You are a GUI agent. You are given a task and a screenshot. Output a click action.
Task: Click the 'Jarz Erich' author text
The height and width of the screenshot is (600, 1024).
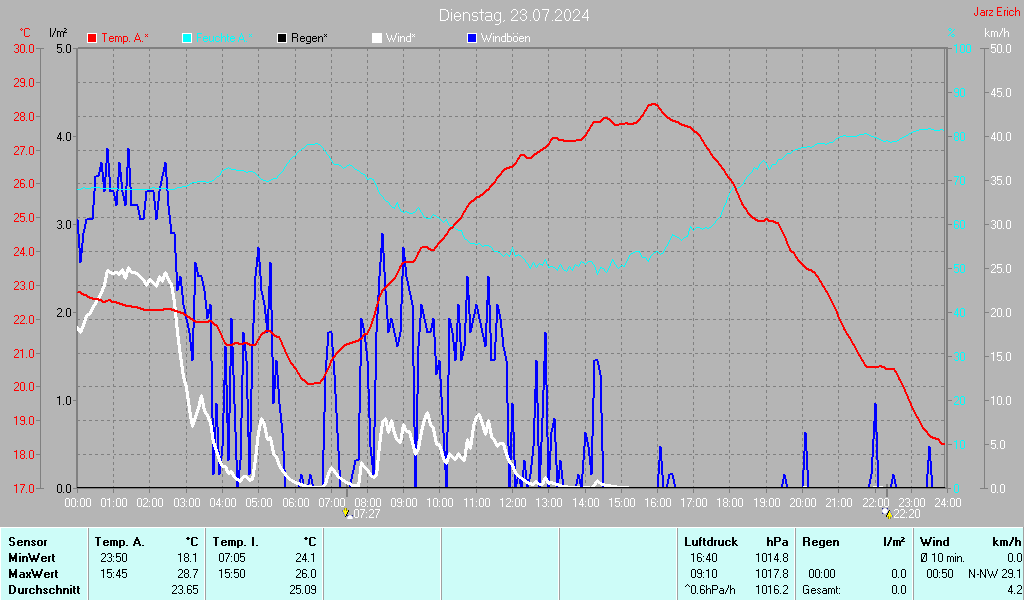pos(997,12)
